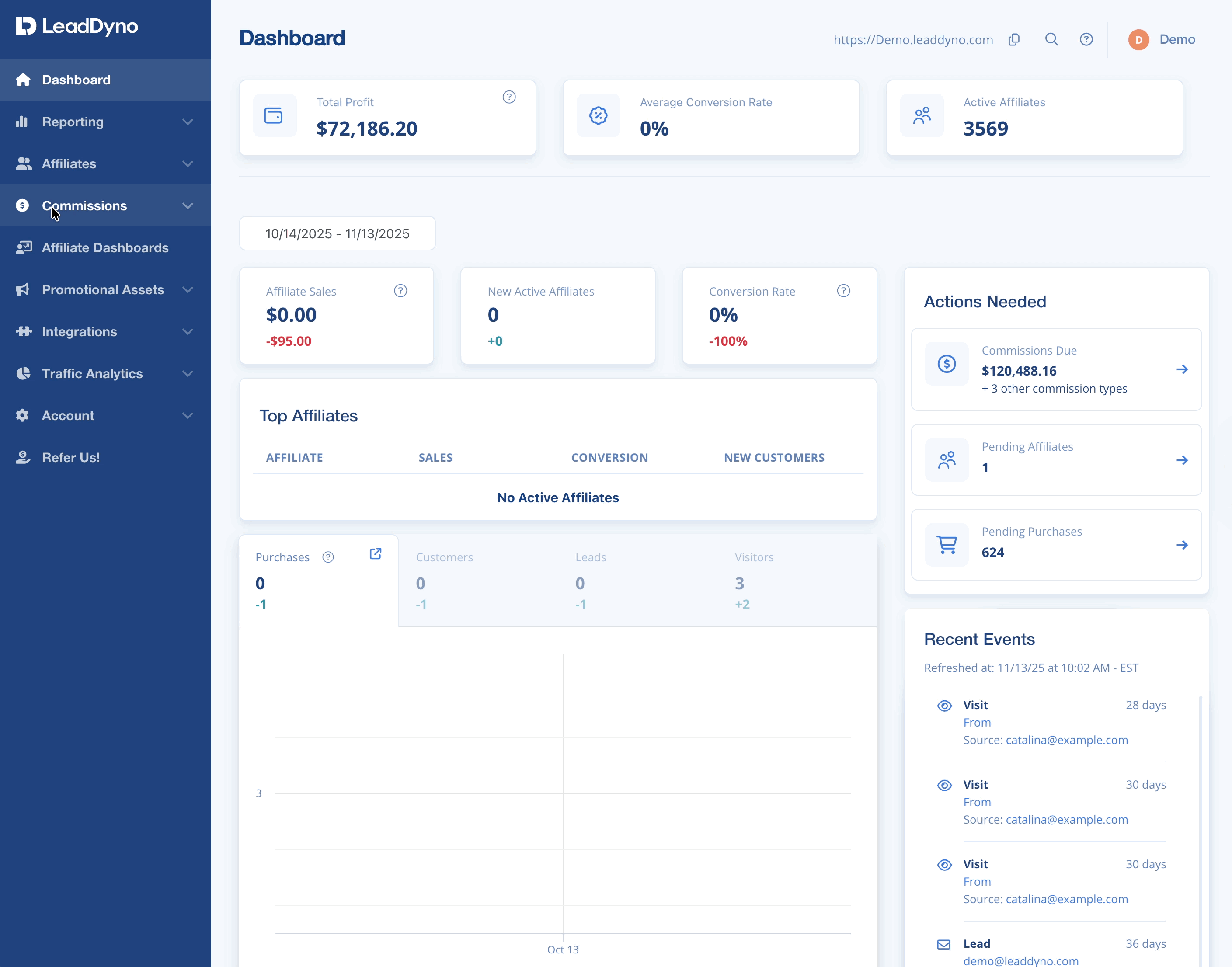Viewport: 1232px width, 967px height.
Task: Click the Pending Purchases cart icon
Action: [947, 545]
